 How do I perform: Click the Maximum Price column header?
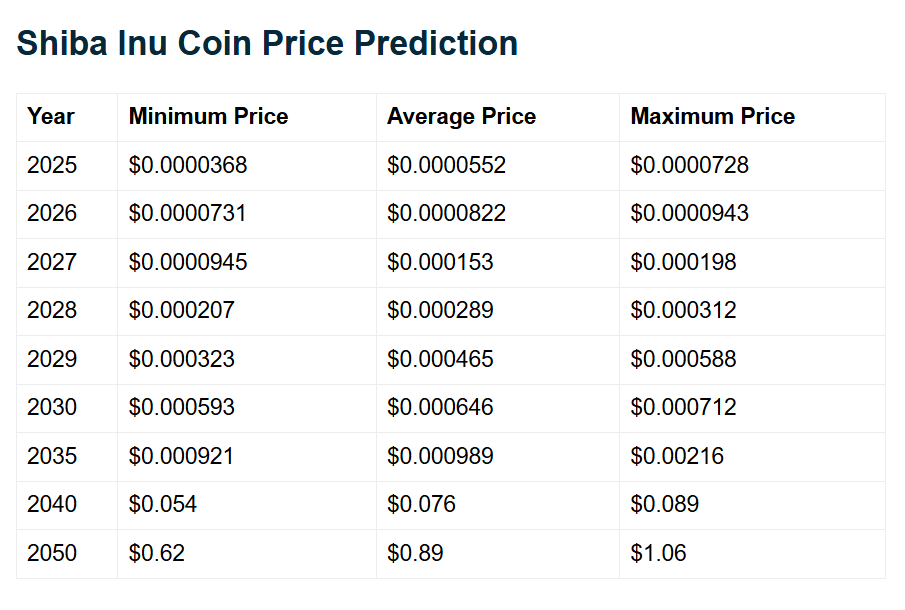pyautogui.click(x=712, y=117)
